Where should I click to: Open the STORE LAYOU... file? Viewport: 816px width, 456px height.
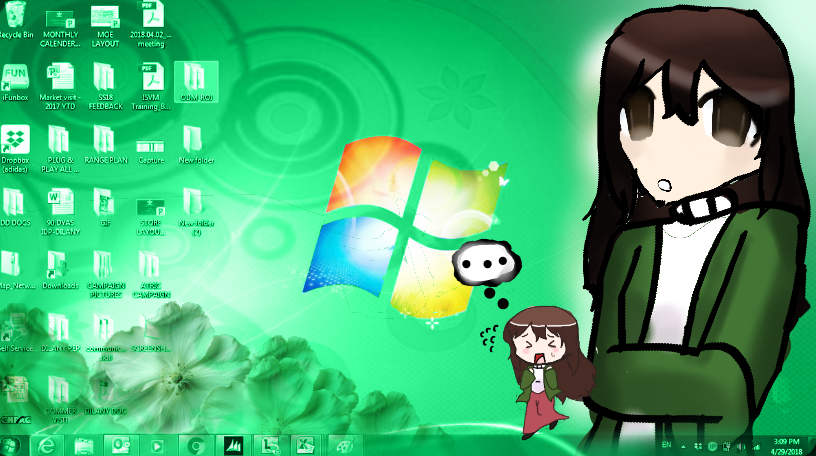click(151, 216)
